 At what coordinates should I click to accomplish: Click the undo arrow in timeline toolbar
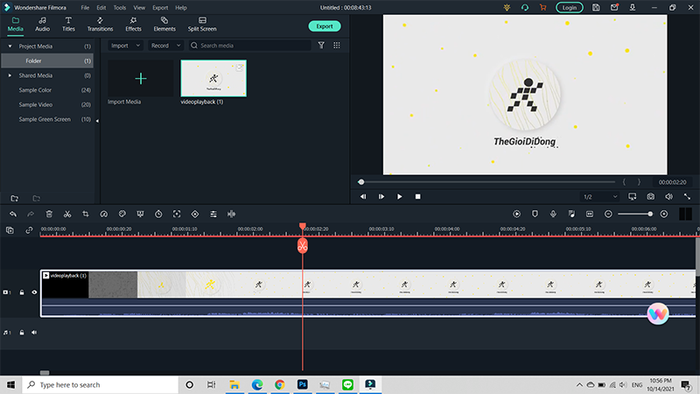point(13,214)
